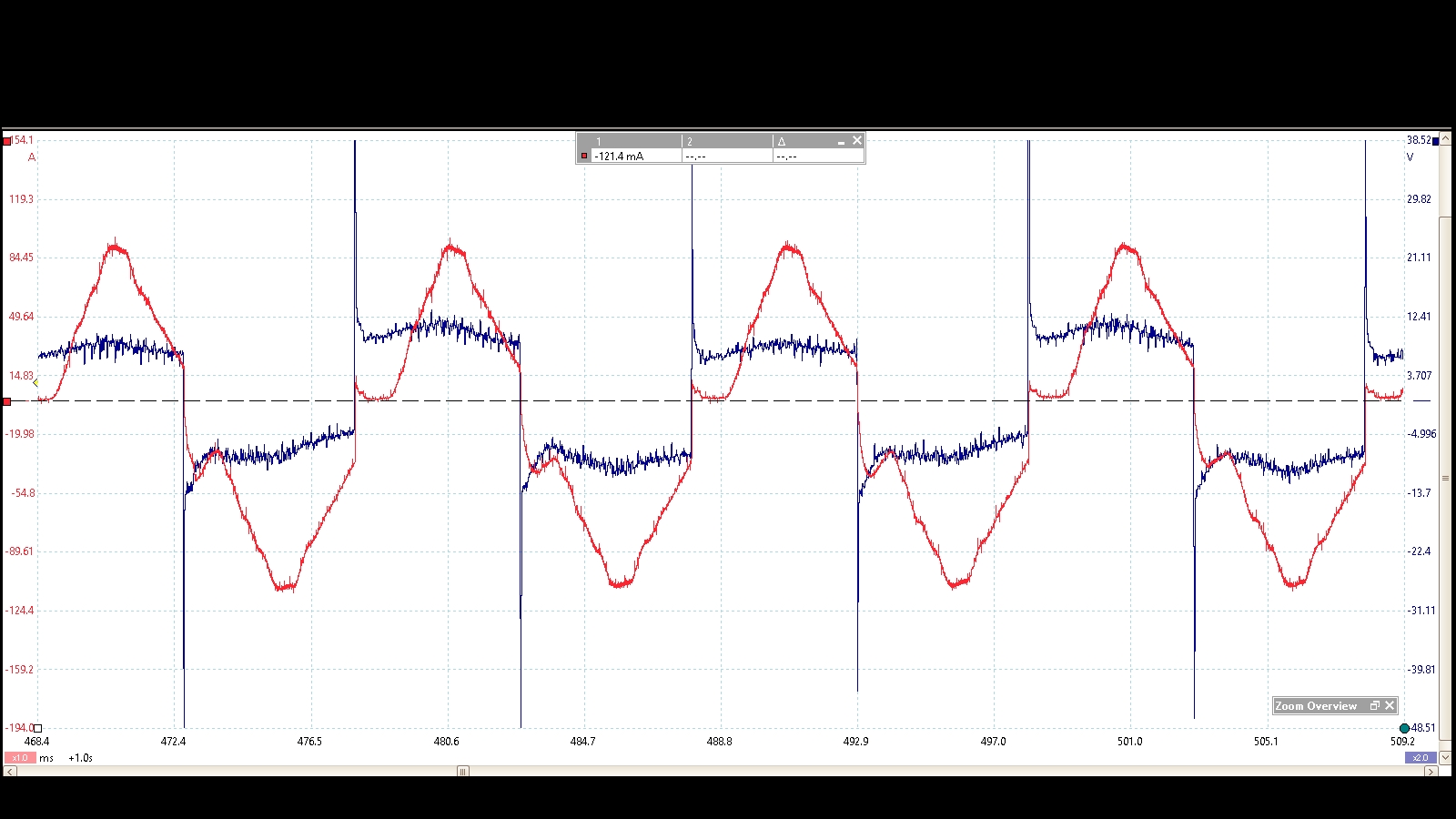The height and width of the screenshot is (819, 1456).
Task: Click the 509.2 time axis label
Action: [1402, 742]
